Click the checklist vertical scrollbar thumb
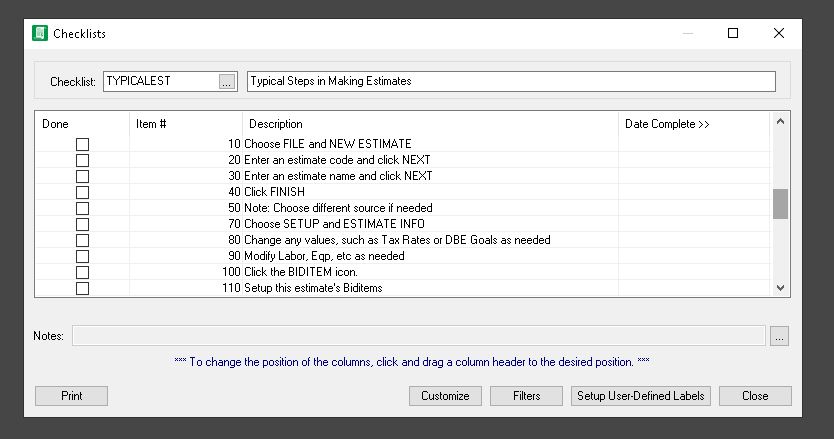This screenshot has width=834, height=439. [780, 204]
